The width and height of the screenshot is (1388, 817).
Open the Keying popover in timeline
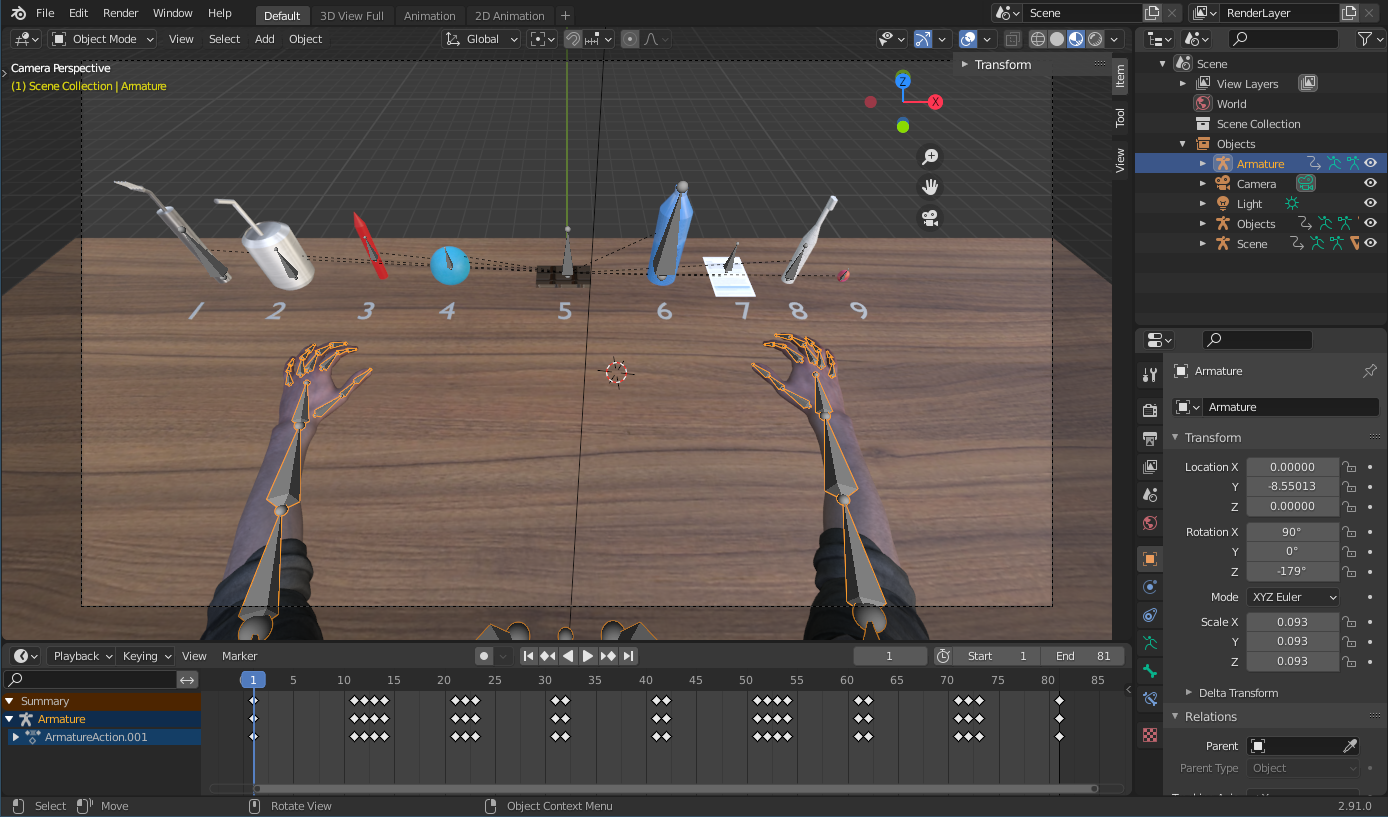click(x=146, y=656)
